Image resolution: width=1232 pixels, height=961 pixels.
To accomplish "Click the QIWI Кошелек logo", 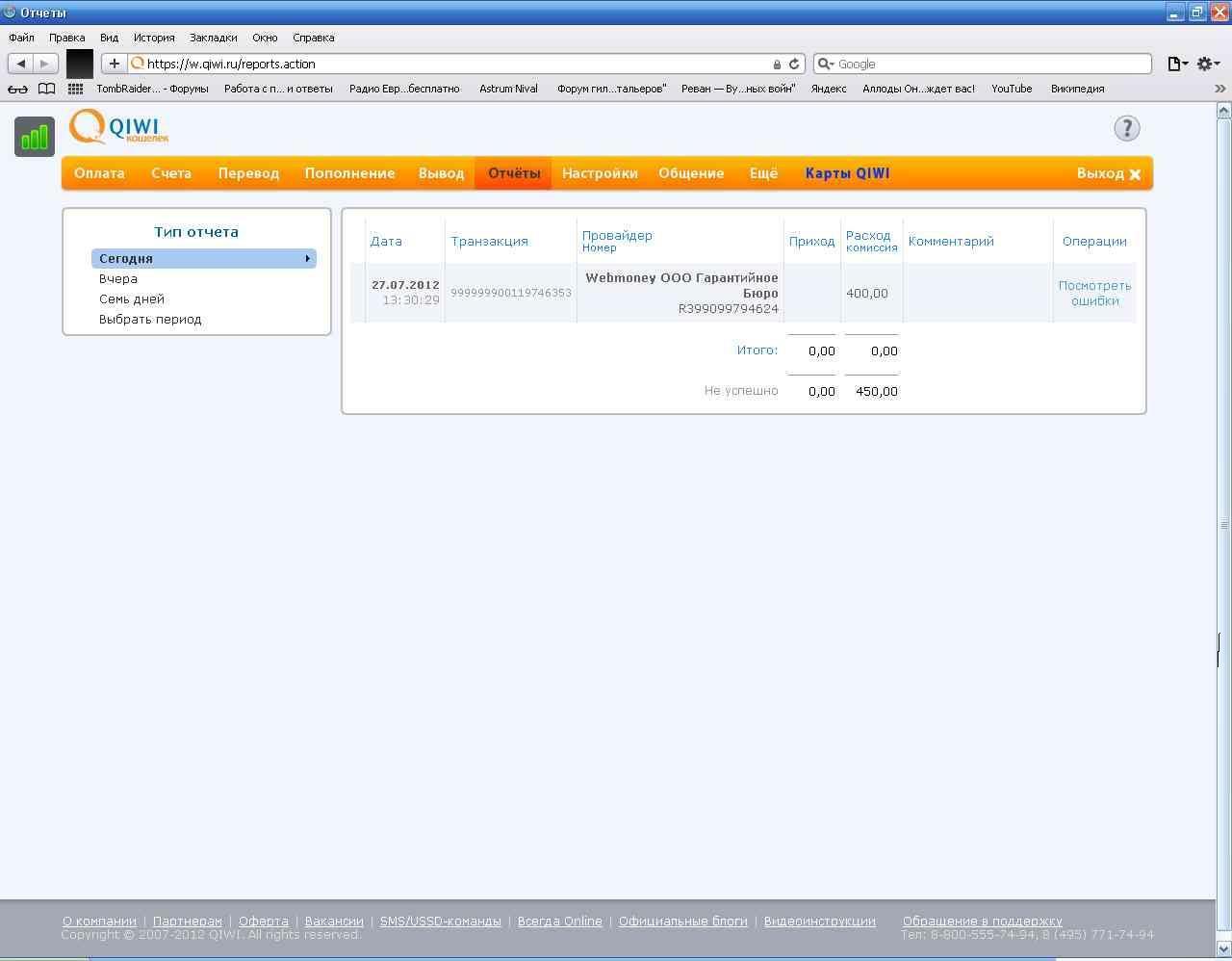I will click(119, 127).
